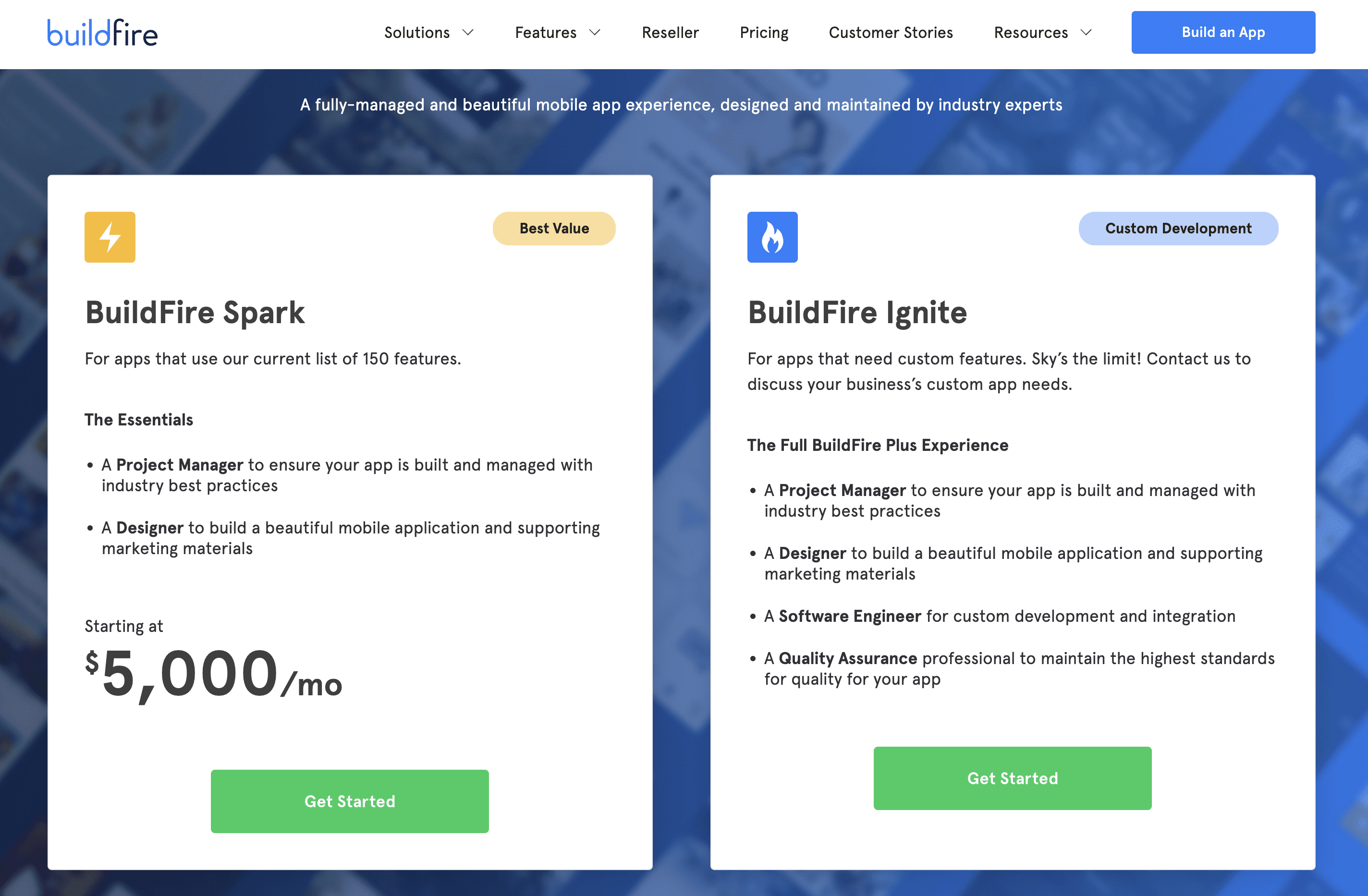Click the yellow lightning bolt Spark icon
The height and width of the screenshot is (896, 1368).
[x=110, y=237]
